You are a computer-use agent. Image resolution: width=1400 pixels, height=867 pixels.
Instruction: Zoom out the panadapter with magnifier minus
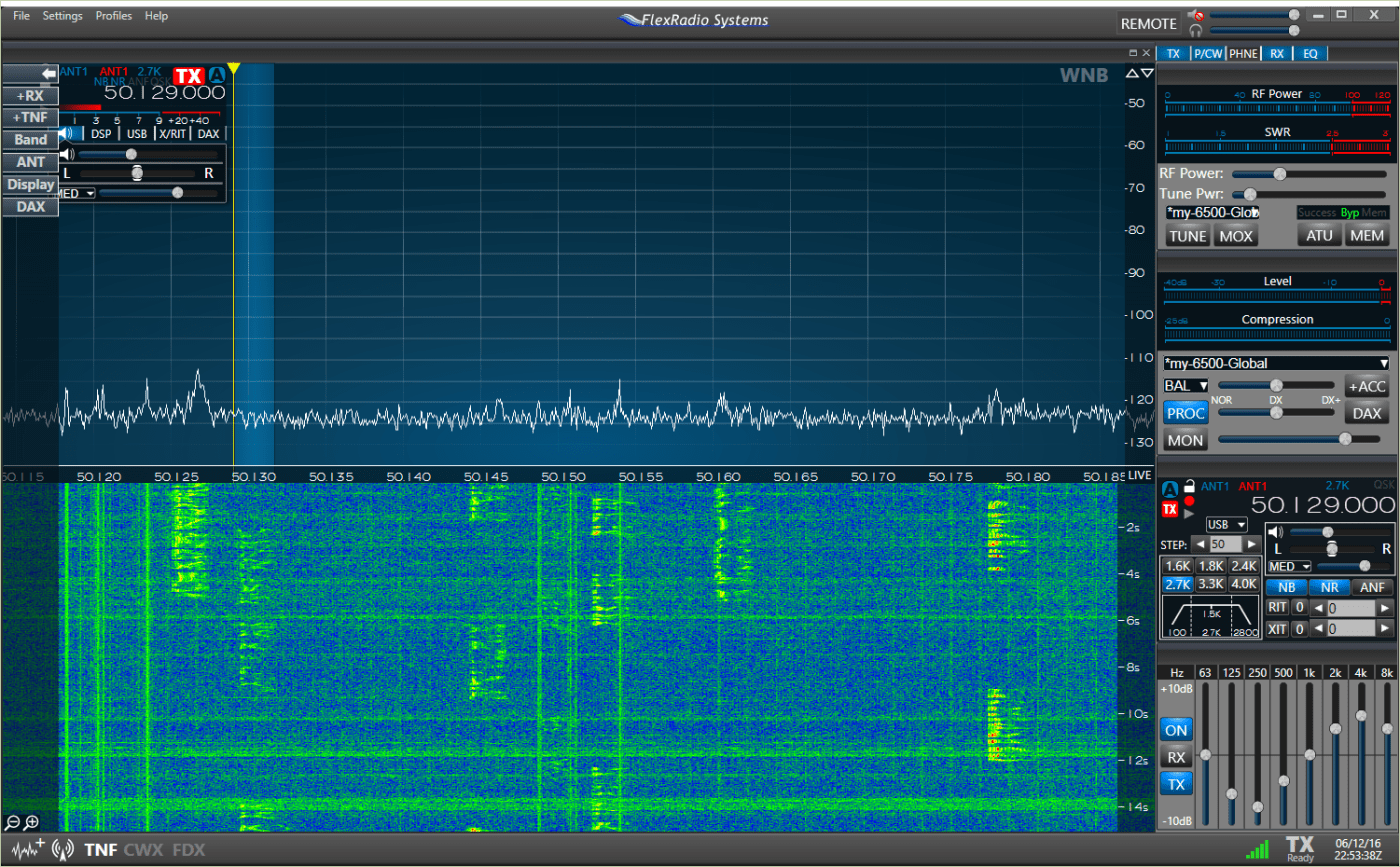coord(12,822)
